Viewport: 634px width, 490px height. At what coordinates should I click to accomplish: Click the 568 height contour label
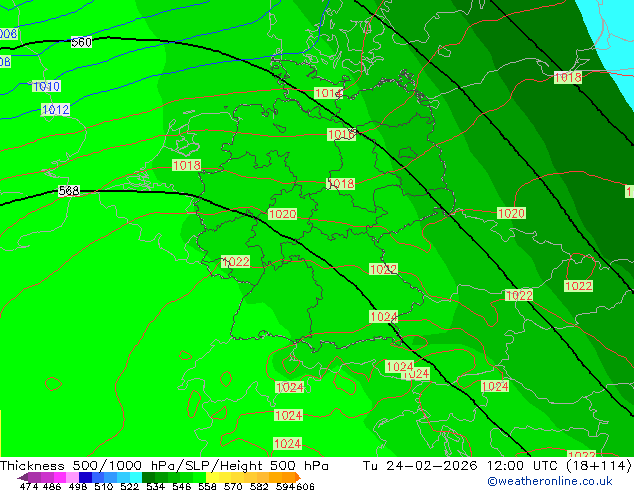click(69, 190)
